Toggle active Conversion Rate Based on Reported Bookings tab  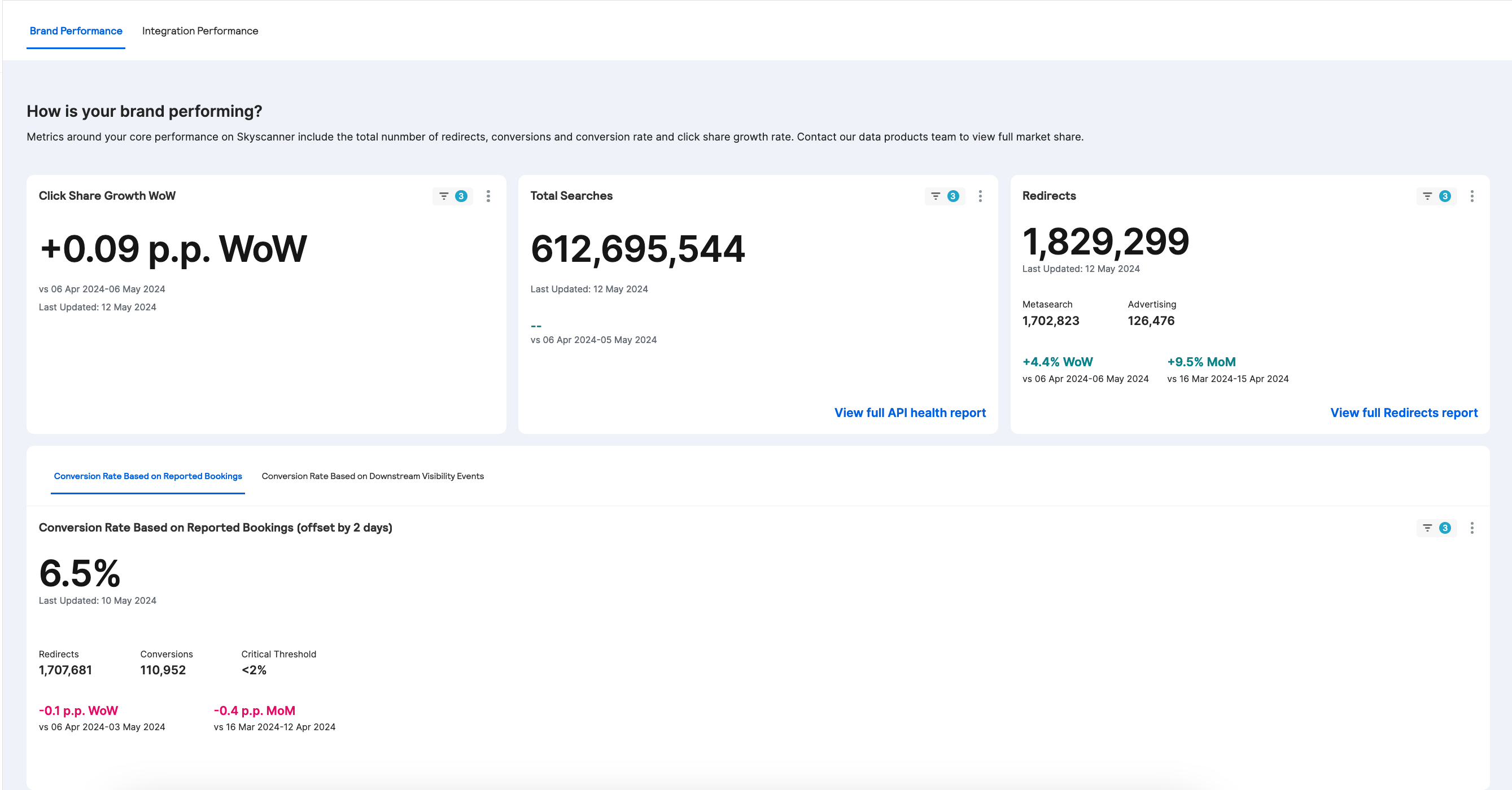point(147,476)
